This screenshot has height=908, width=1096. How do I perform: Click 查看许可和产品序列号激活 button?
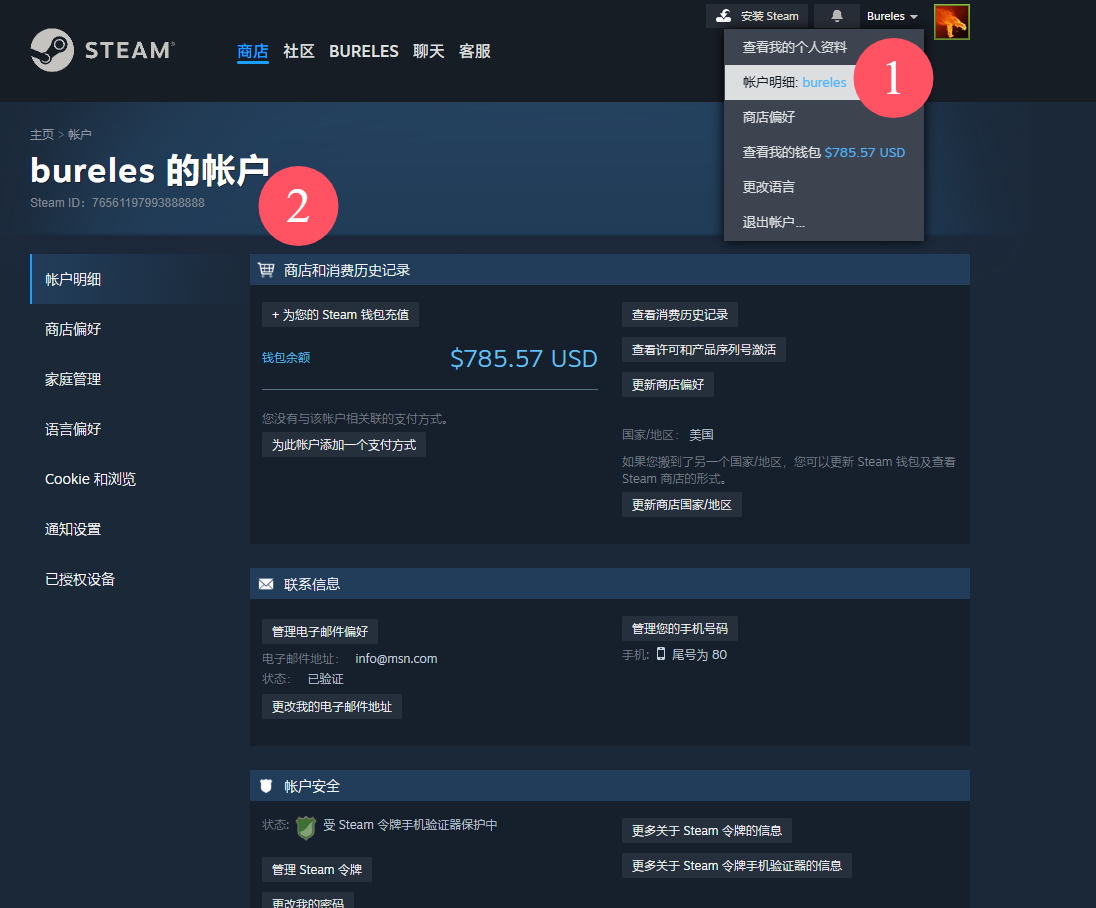pos(704,349)
